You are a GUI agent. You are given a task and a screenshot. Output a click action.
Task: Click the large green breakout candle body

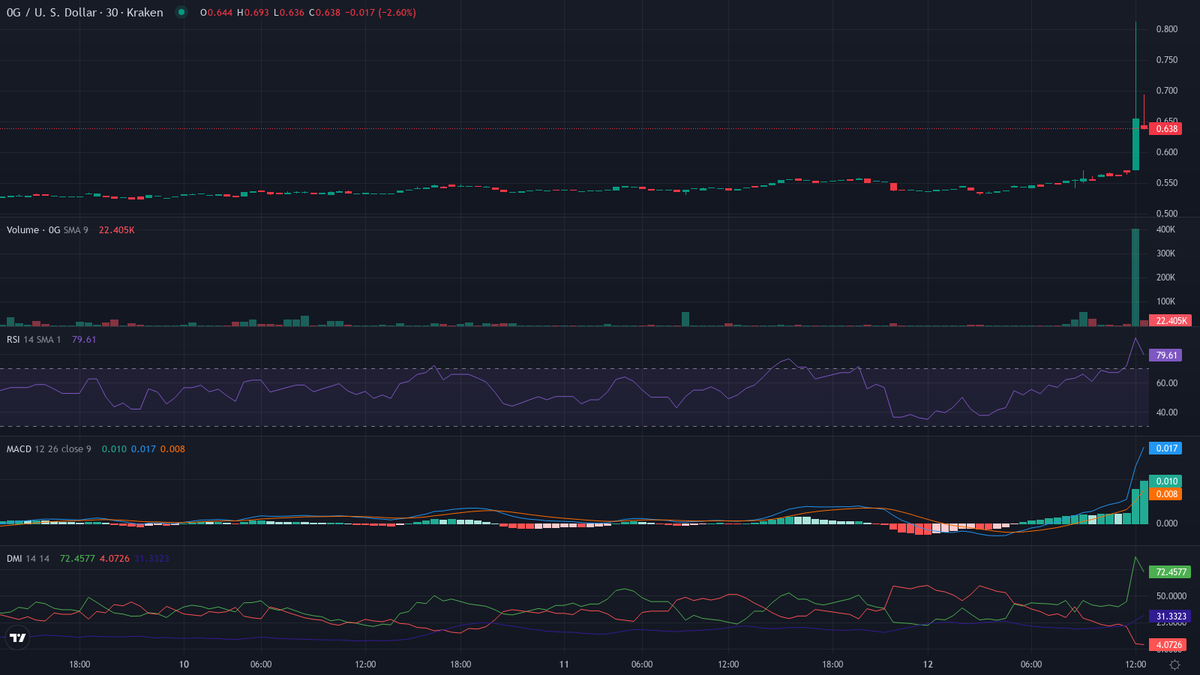click(1135, 144)
